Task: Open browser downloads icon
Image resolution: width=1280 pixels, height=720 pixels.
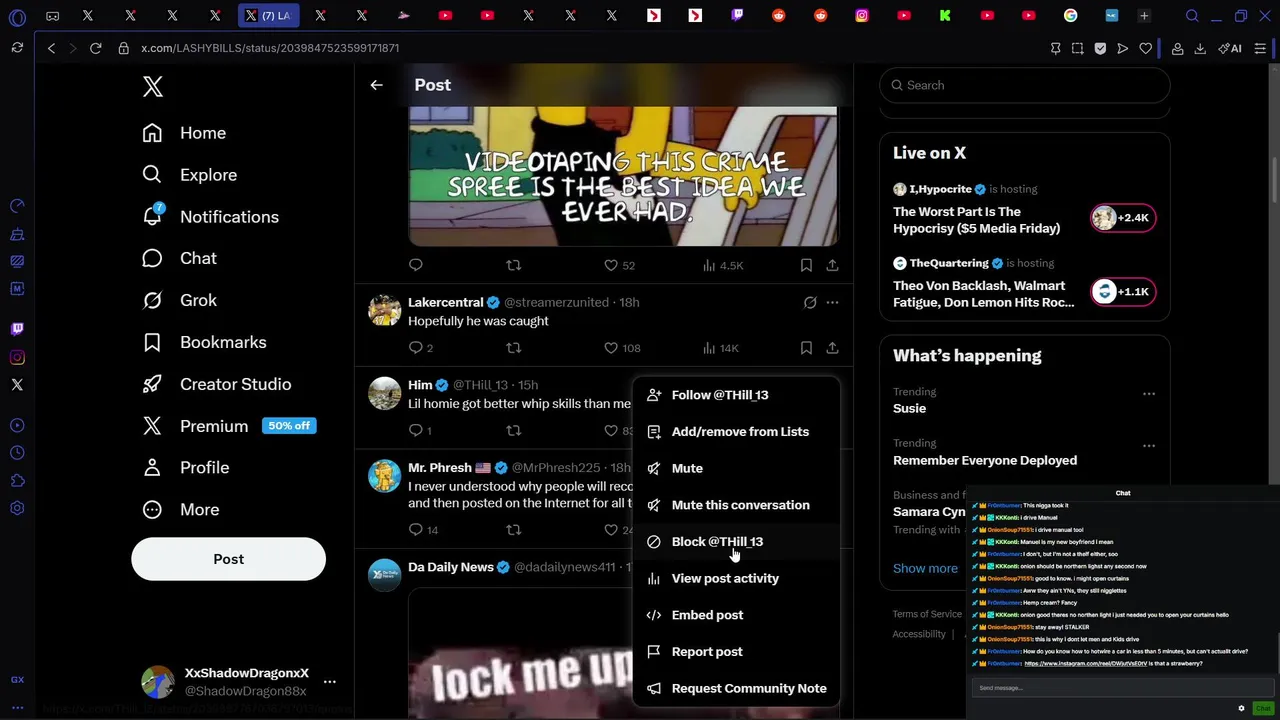Action: 1200,48
